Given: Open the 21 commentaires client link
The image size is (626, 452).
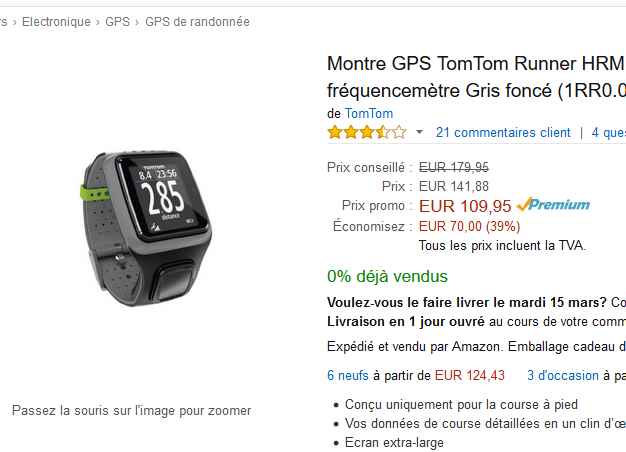Looking at the screenshot, I should [503, 132].
